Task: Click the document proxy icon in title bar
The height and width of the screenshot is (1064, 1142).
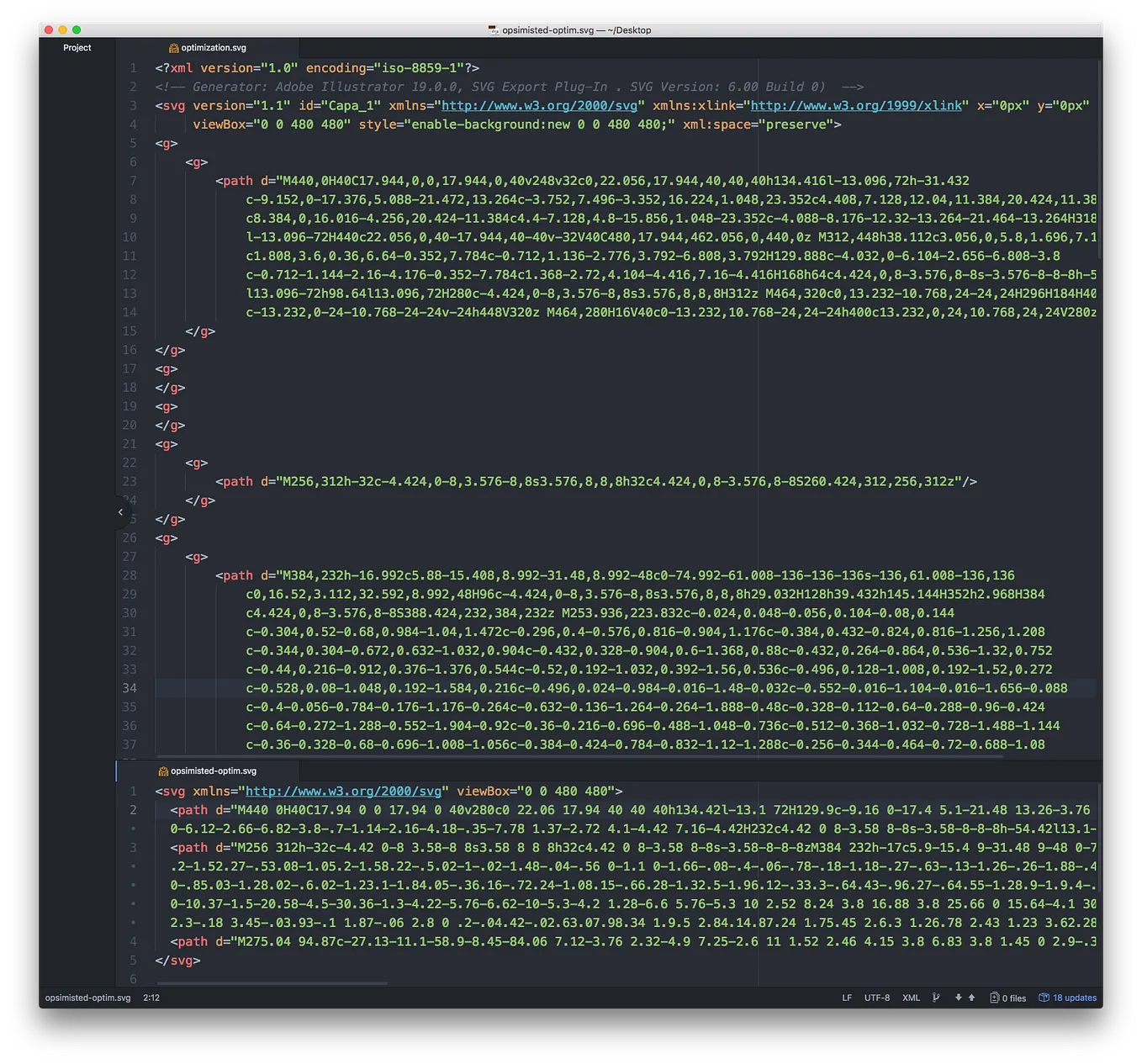Action: pyautogui.click(x=491, y=29)
